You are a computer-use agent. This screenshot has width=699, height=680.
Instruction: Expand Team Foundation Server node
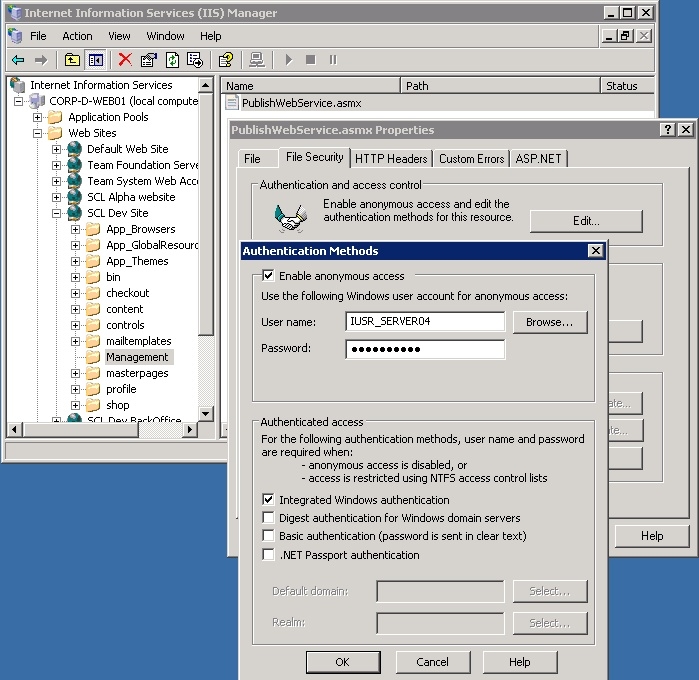click(x=56, y=165)
